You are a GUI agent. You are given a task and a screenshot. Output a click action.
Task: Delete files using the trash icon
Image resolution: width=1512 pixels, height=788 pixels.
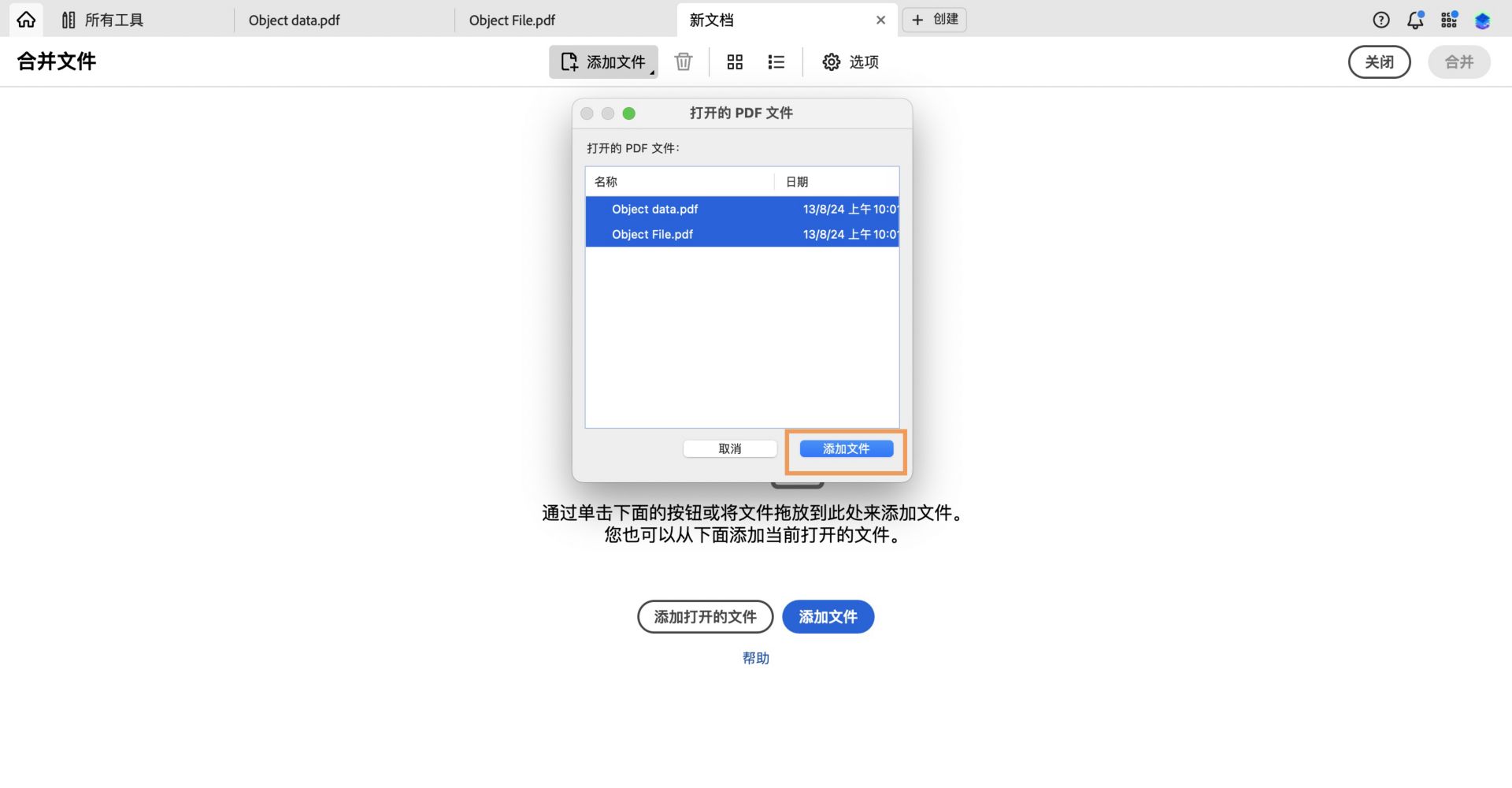point(683,61)
